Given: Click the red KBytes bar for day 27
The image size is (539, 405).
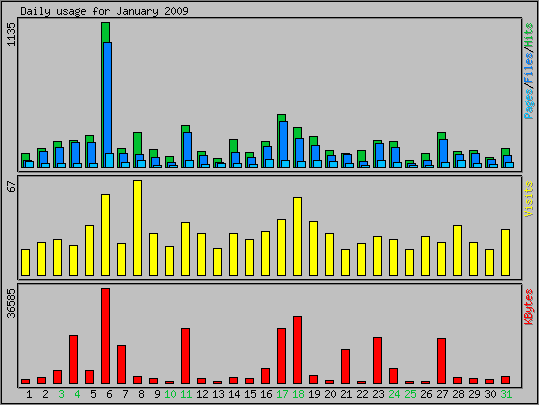Looking at the screenshot, I should click(x=441, y=361).
